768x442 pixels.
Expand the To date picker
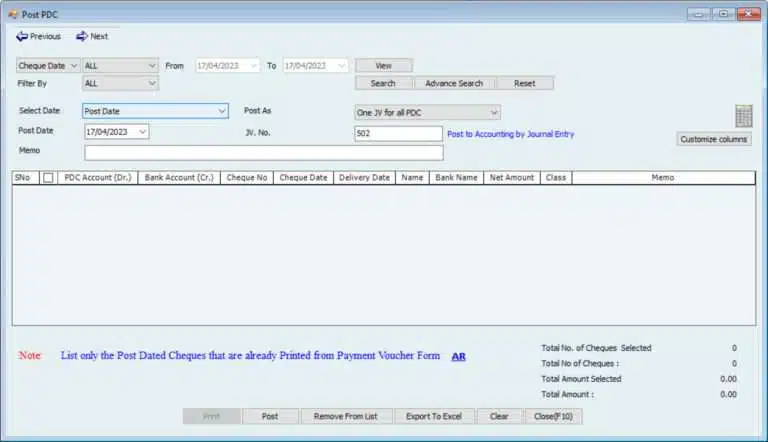[341, 66]
